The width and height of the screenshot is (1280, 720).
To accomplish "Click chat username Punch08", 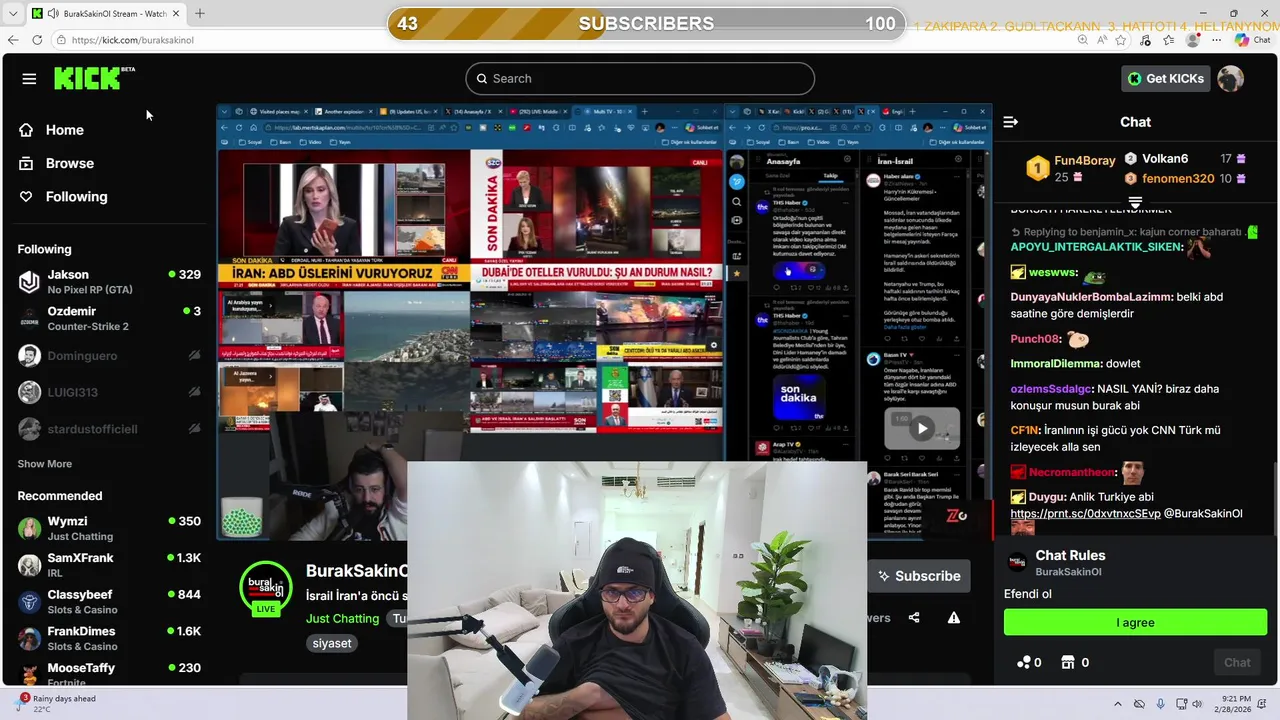I will (1035, 339).
